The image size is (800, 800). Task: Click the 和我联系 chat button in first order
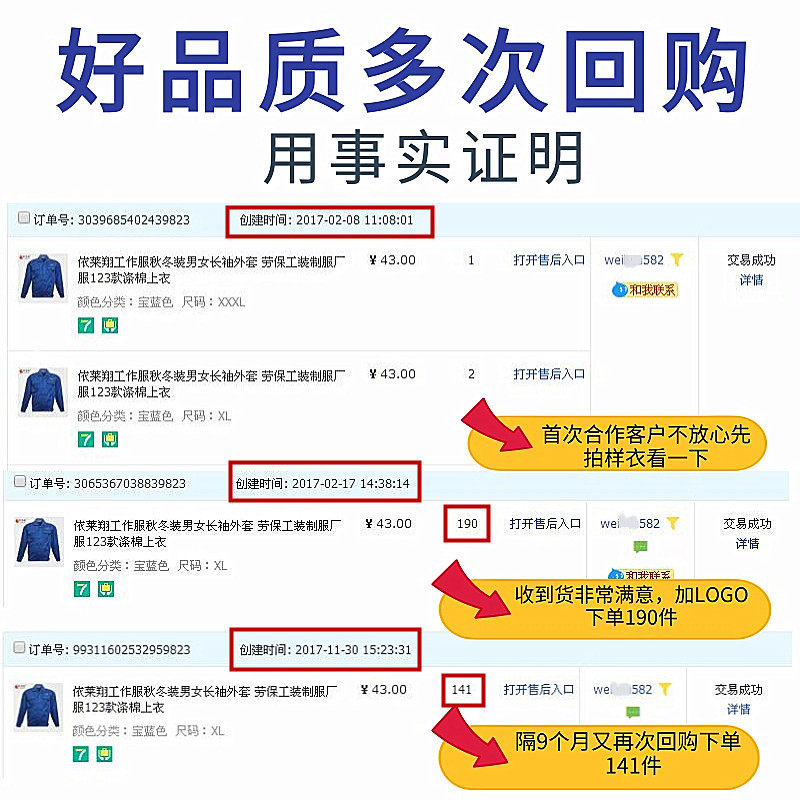(645, 290)
